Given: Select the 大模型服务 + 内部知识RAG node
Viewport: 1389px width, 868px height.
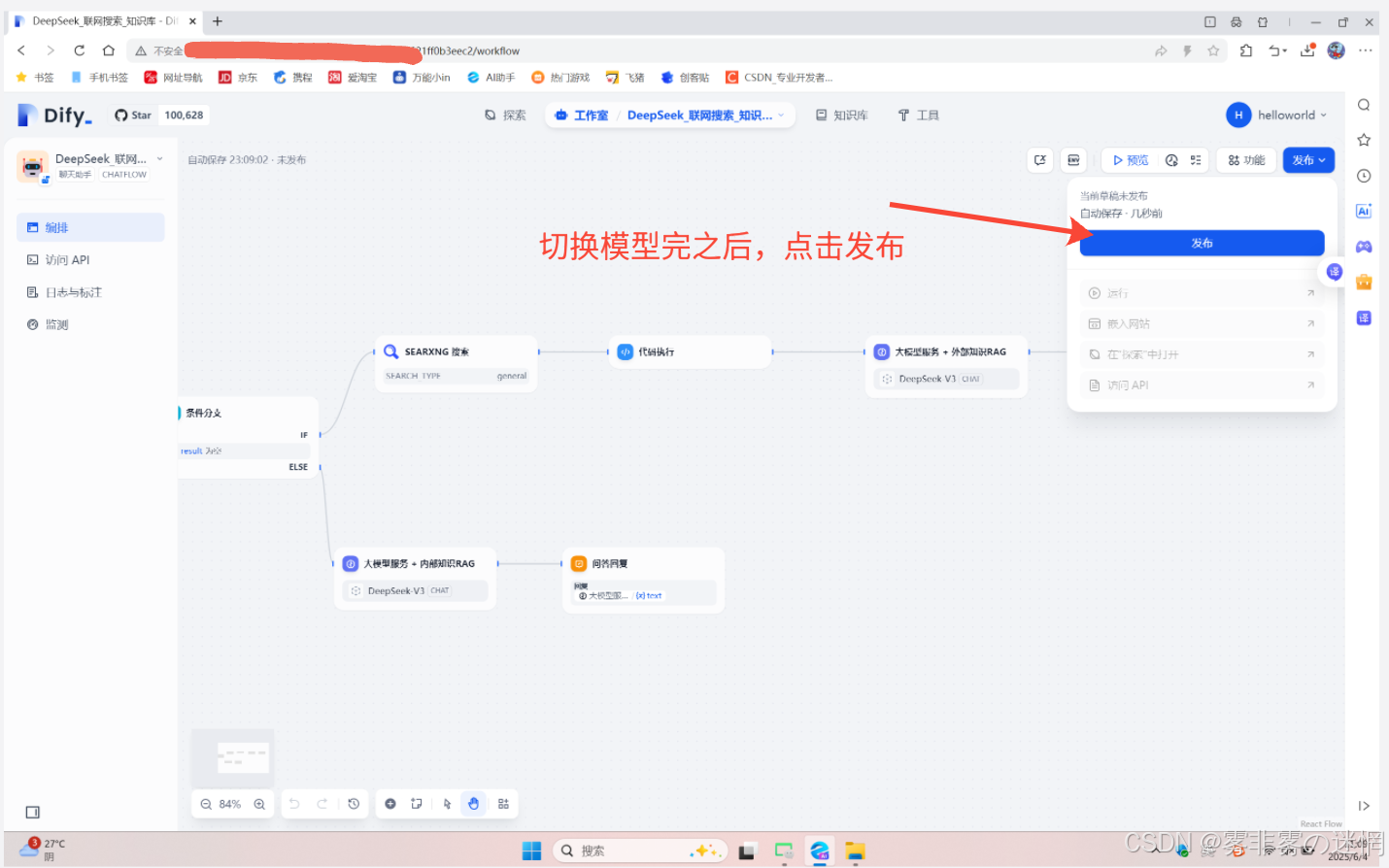Looking at the screenshot, I should (415, 579).
